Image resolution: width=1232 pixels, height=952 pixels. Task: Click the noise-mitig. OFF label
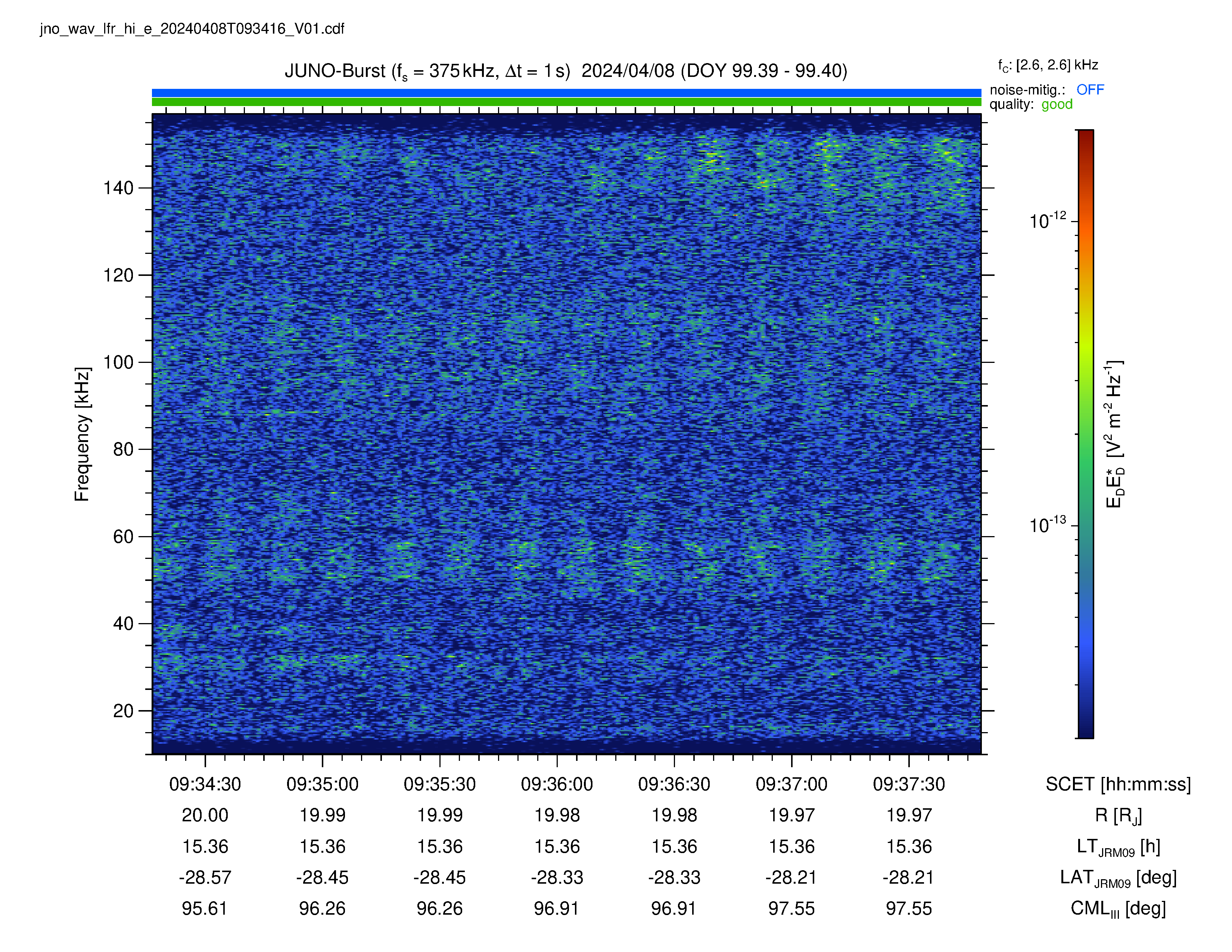(1046, 90)
